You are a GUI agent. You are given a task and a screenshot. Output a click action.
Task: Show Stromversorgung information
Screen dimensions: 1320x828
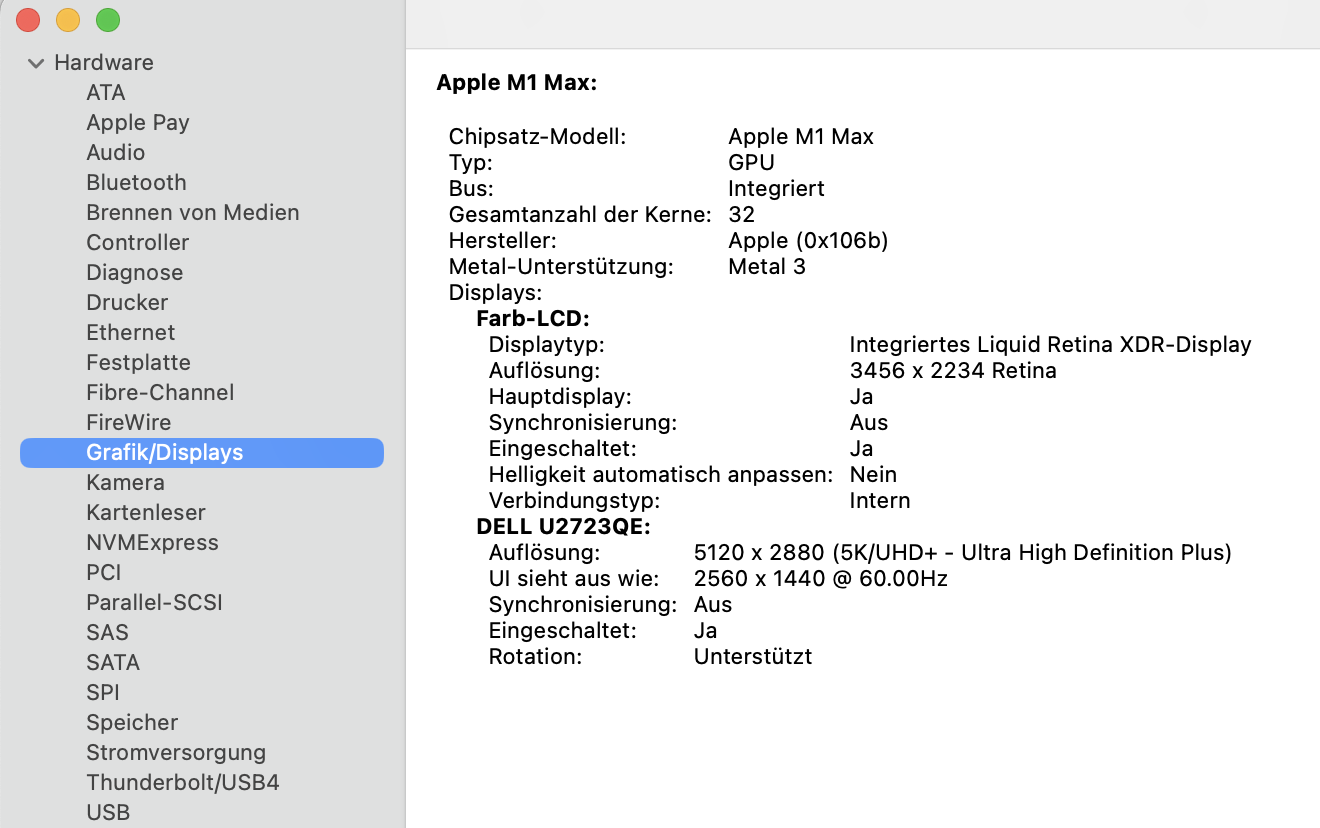click(176, 753)
